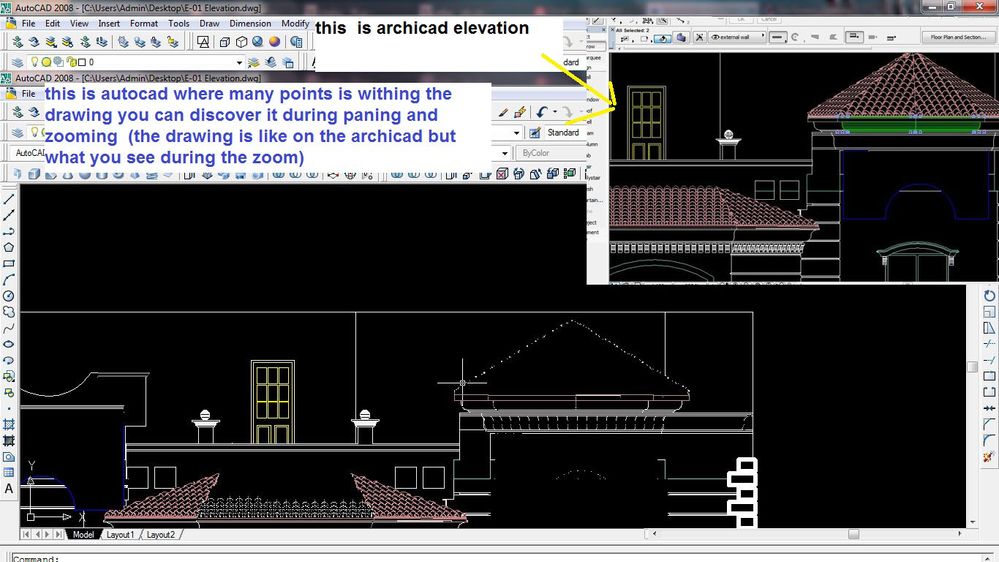Open the layer 0 dropdown list
999x562 pixels.
(x=239, y=62)
